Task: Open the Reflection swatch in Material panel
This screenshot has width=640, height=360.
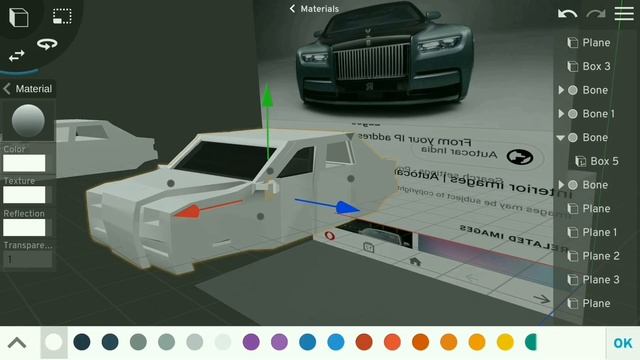Action: pos(24,227)
